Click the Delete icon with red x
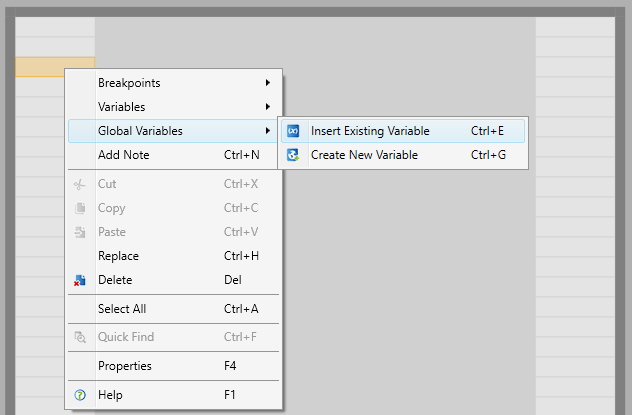 (80, 280)
